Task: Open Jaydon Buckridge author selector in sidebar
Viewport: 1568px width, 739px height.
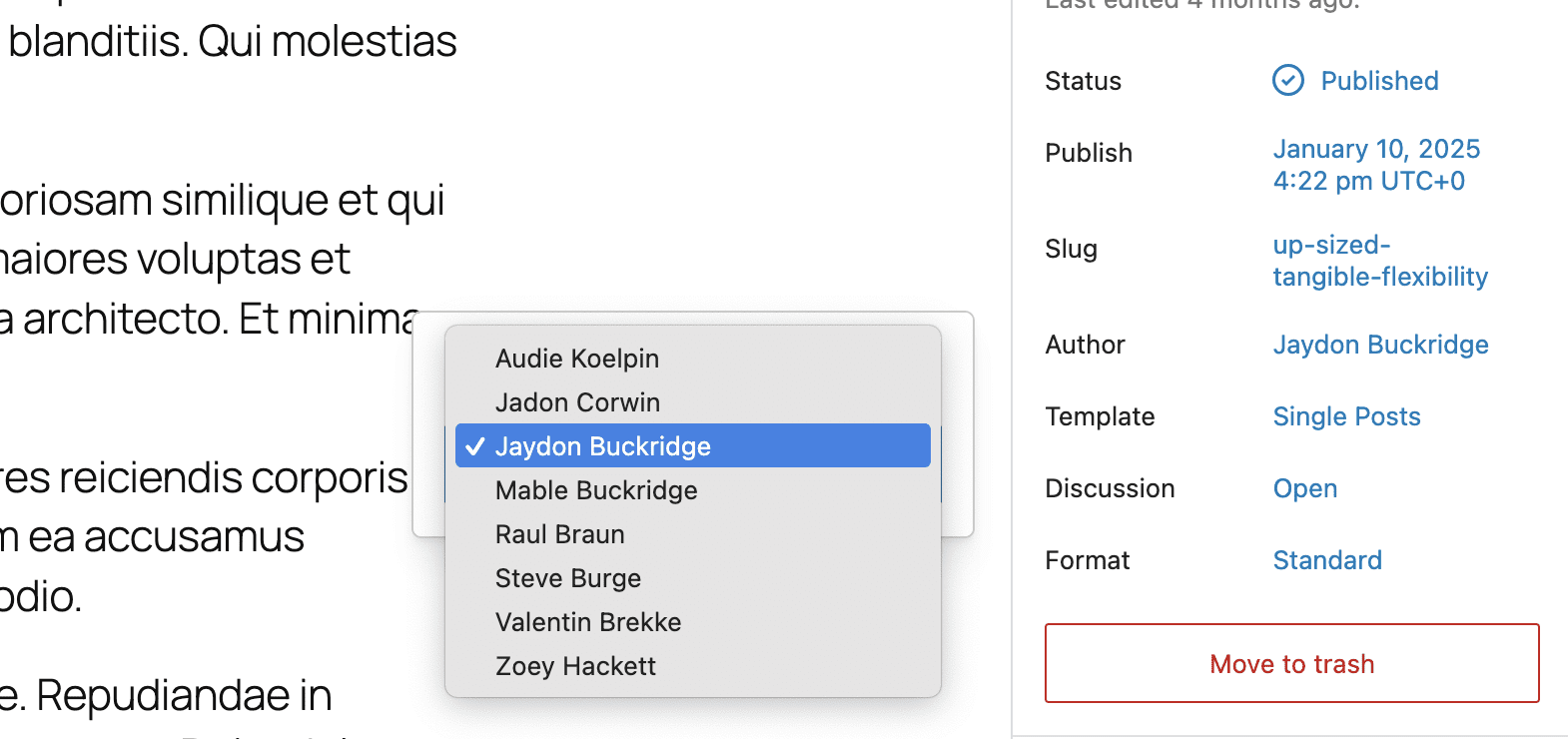Action: (1380, 345)
